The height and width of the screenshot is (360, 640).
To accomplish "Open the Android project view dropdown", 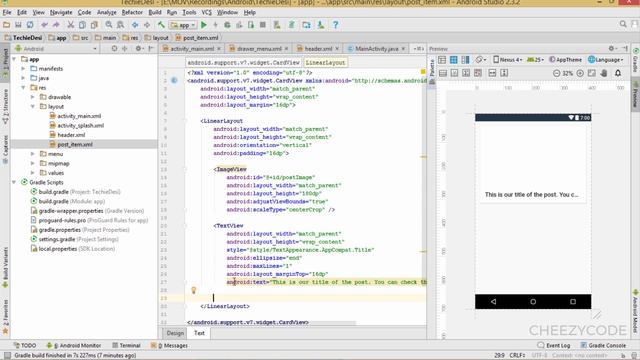I will [x=56, y=49].
